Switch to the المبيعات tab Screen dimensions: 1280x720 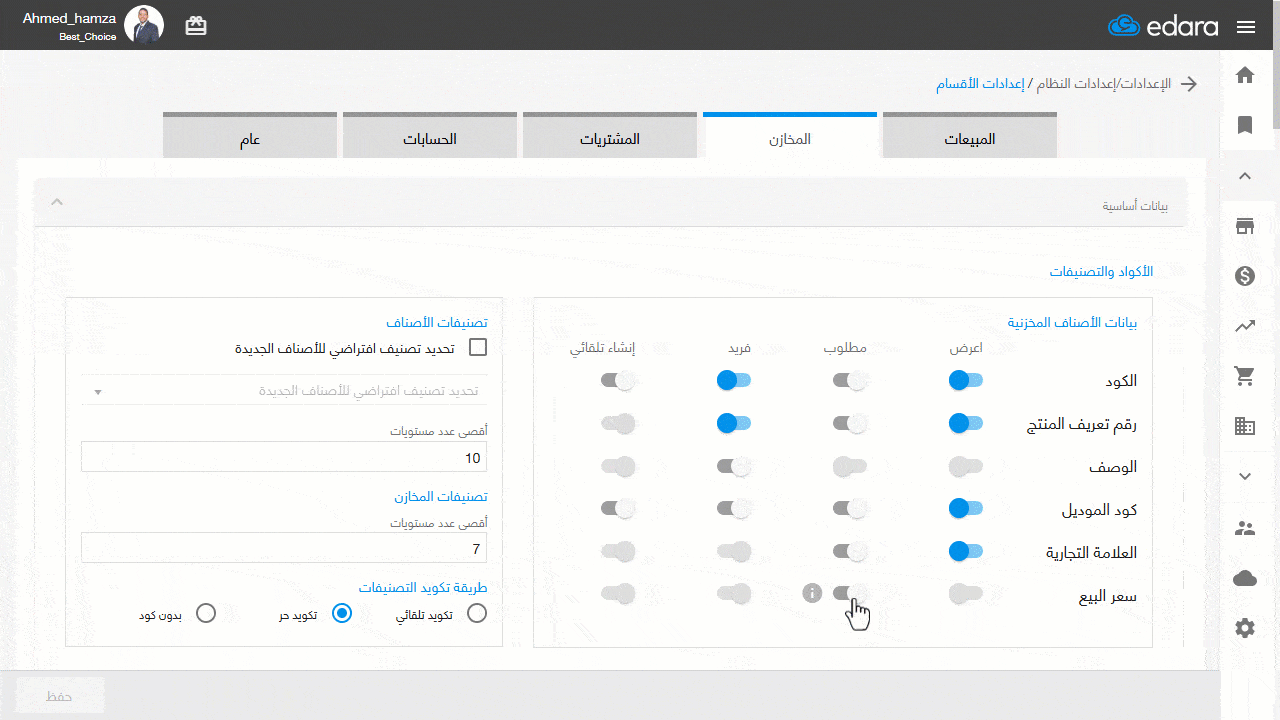[969, 139]
